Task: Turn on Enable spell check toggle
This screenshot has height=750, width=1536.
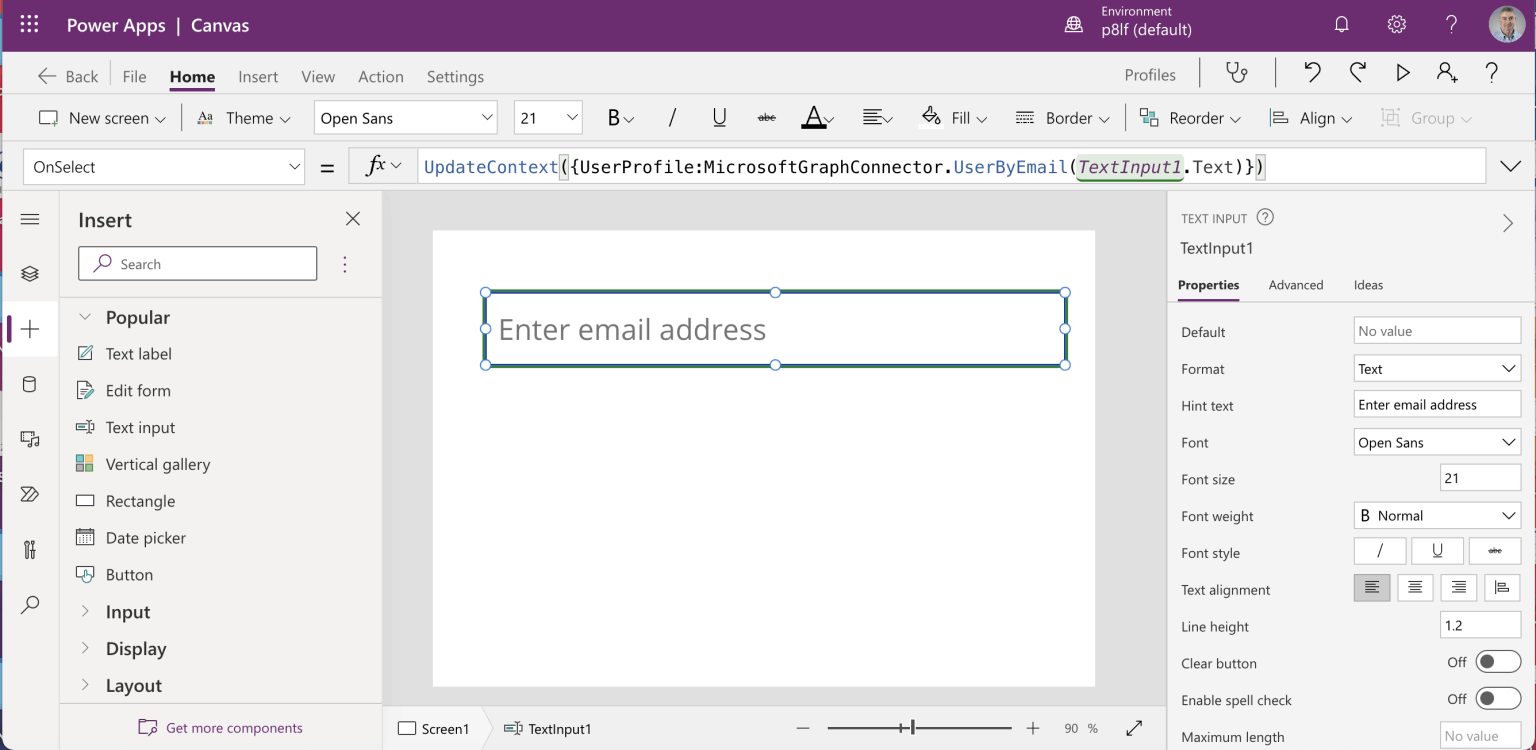Action: coord(1498,699)
